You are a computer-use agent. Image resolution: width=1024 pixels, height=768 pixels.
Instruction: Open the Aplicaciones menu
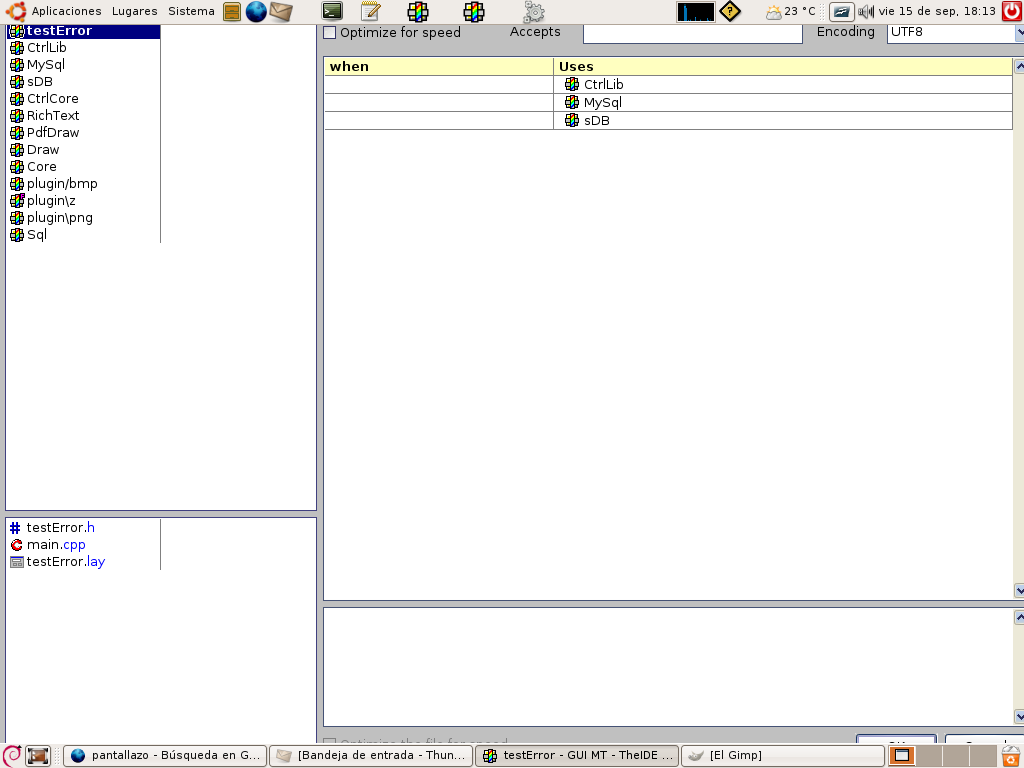[x=66, y=11]
